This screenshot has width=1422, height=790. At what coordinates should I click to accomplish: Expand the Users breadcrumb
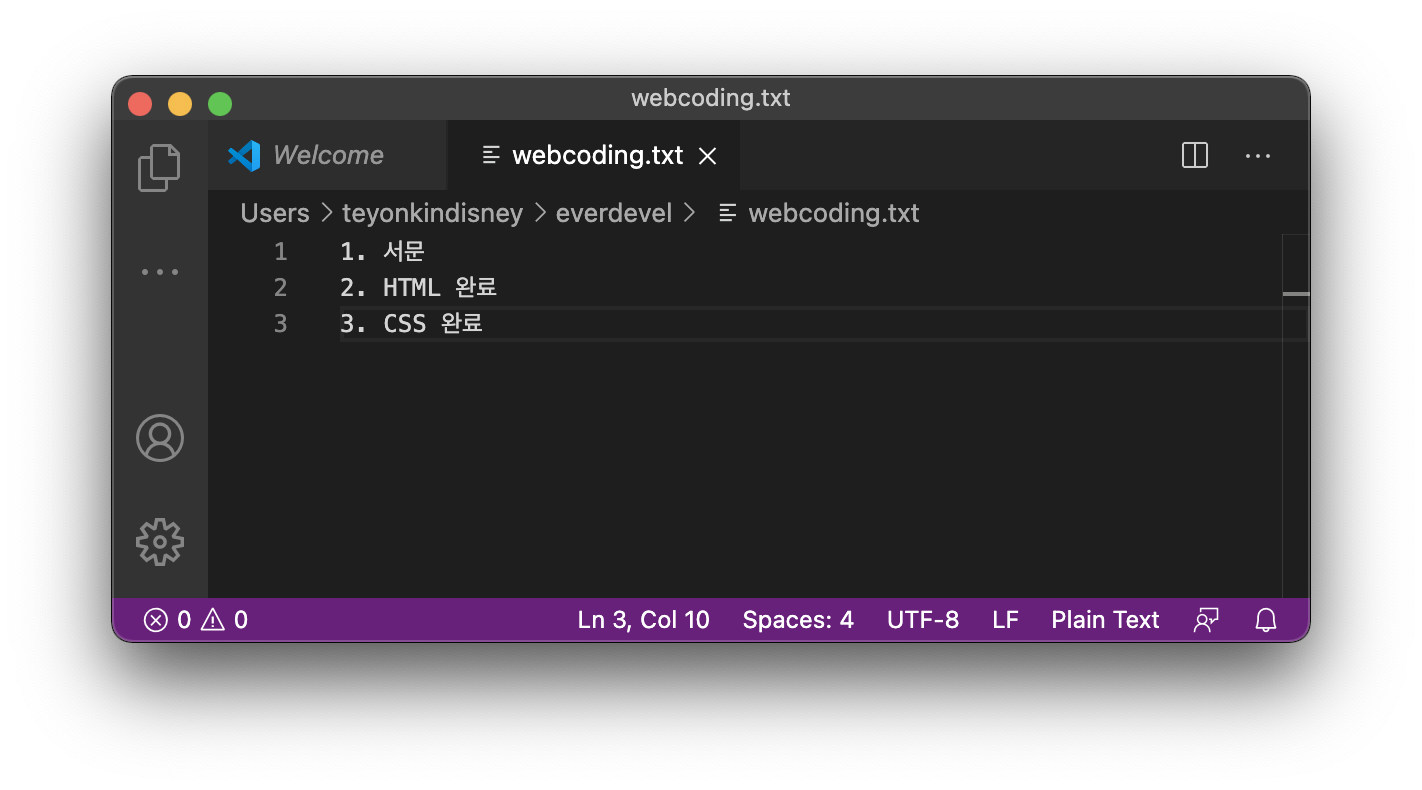click(275, 213)
